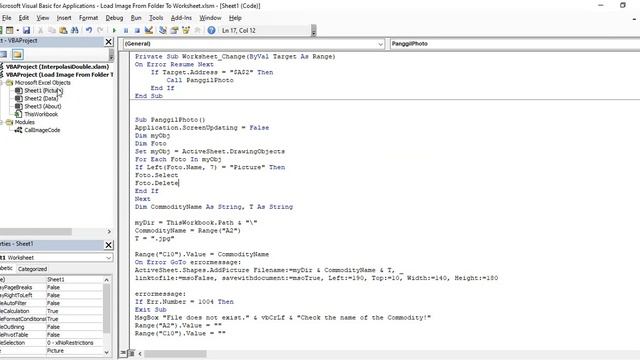
Task: Click the Sheet3 (About) worksheet icon
Action: (x=19, y=106)
